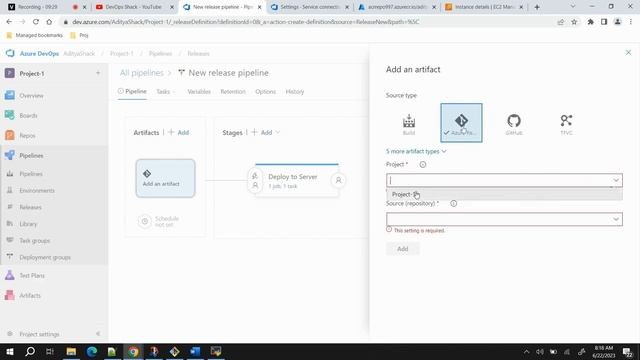Bookmark this page with the star icon
This screenshot has height=360, width=640.
(x=574, y=22)
